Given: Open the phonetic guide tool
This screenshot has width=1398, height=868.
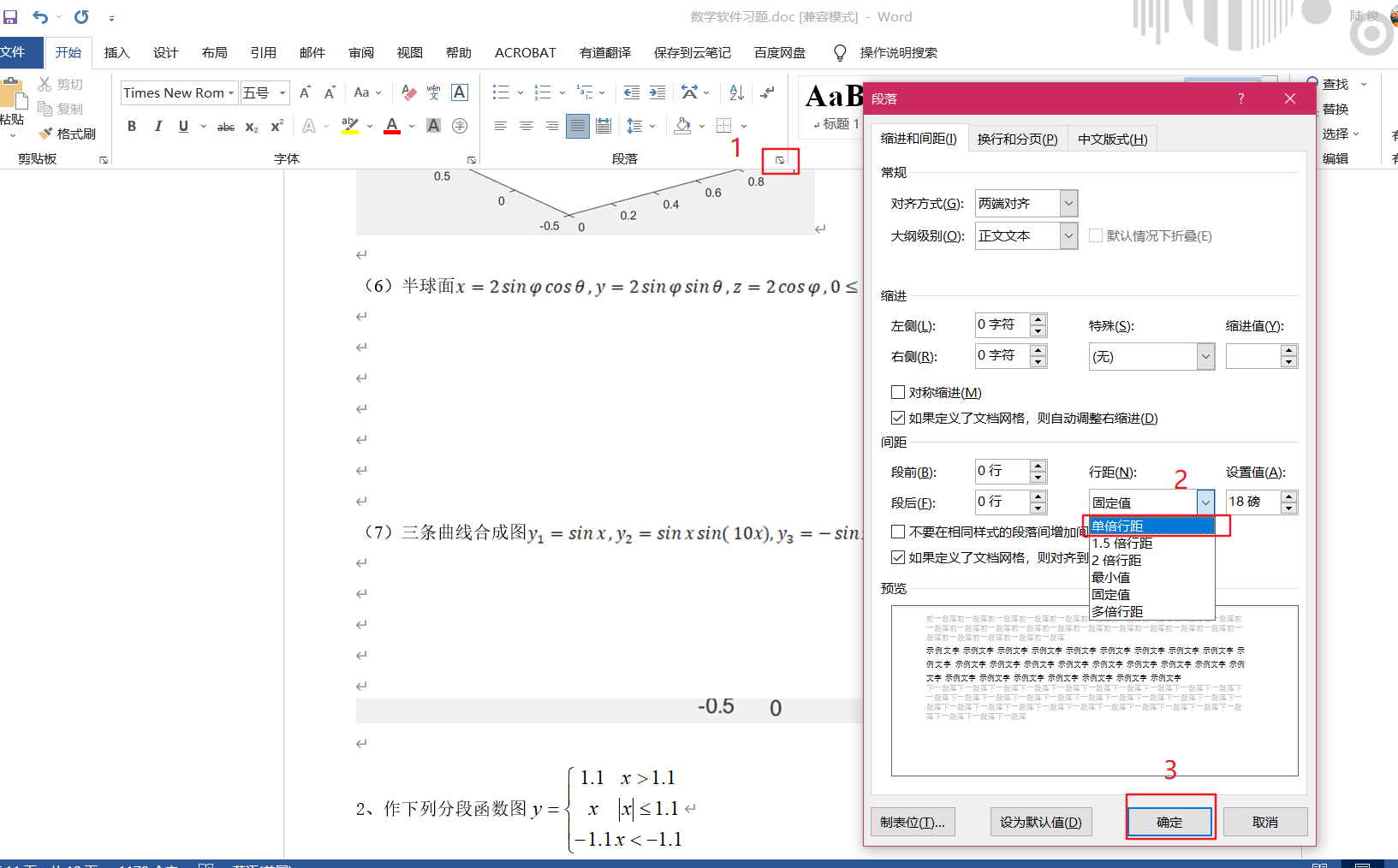Looking at the screenshot, I should (x=434, y=92).
